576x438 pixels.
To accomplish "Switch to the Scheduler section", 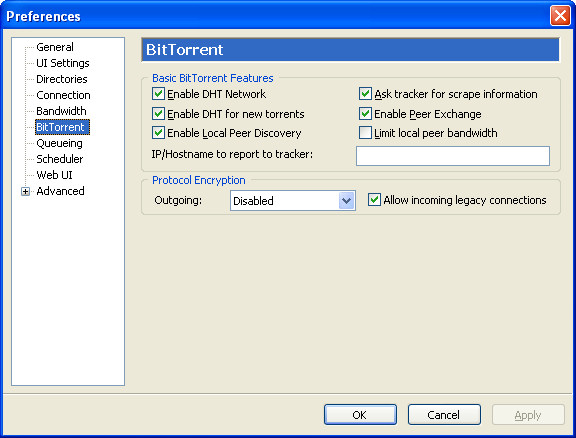I will 60,159.
